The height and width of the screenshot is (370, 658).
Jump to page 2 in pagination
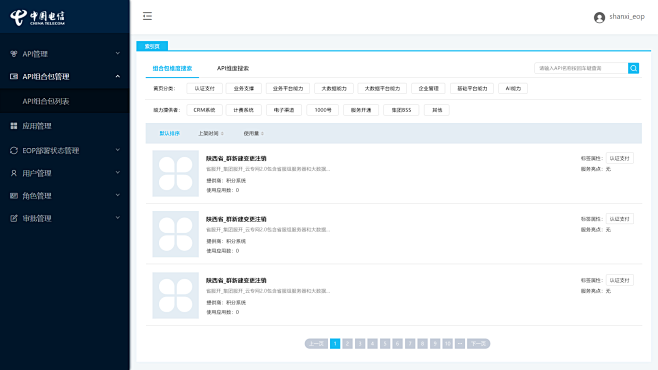coord(347,344)
